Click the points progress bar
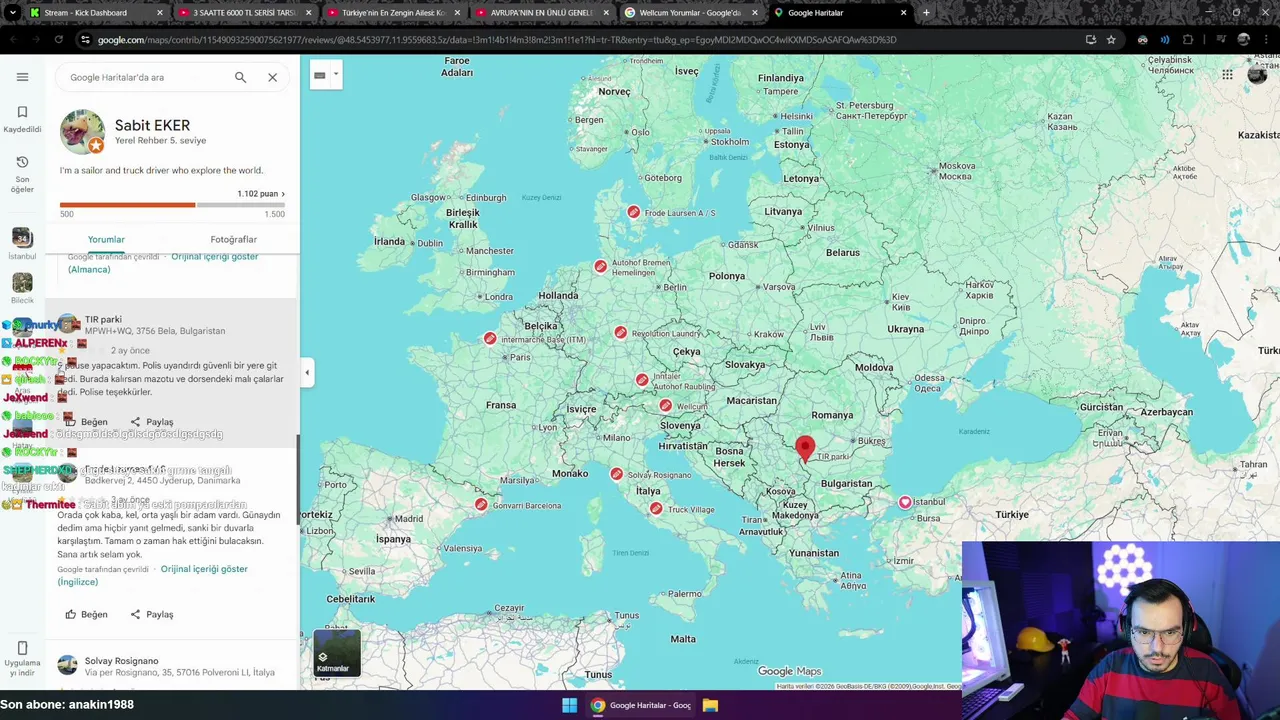Viewport: 1280px width, 720px height. click(x=172, y=205)
